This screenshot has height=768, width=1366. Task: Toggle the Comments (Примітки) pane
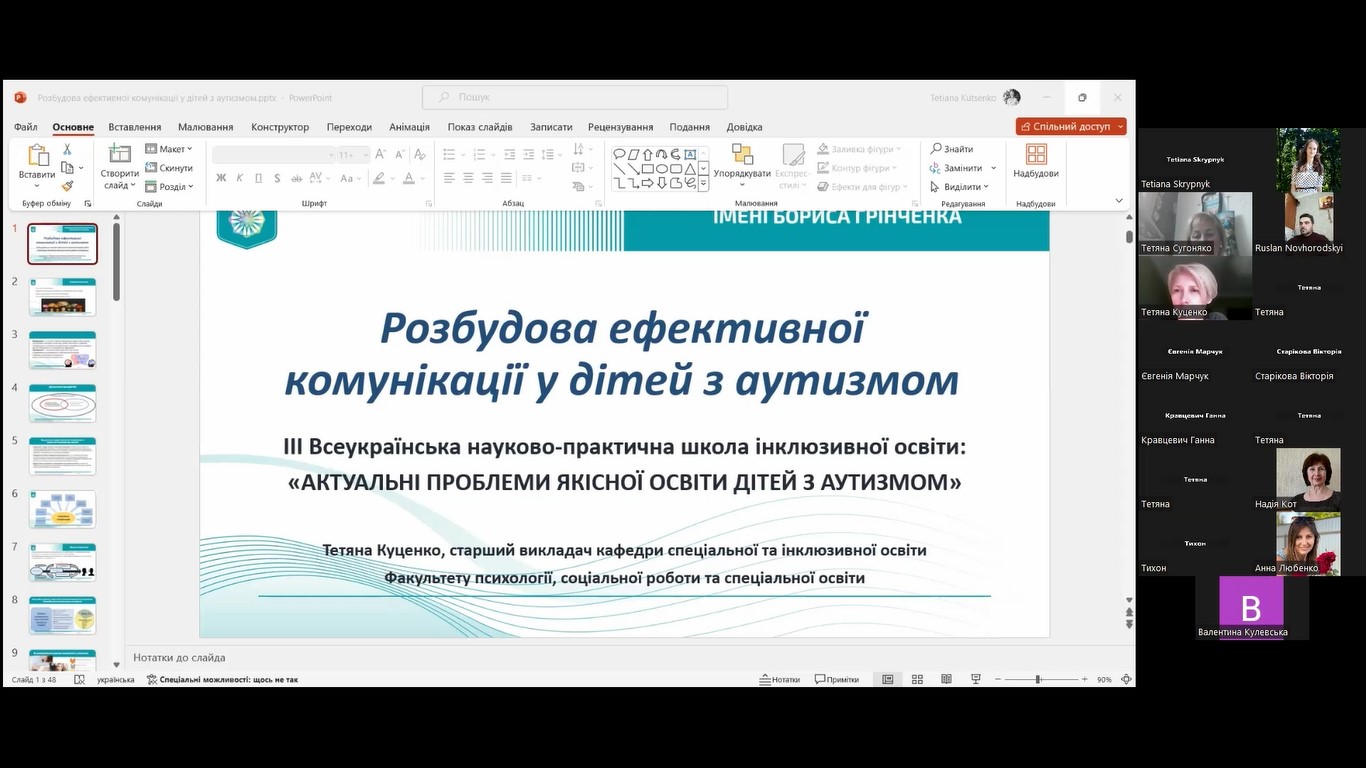(837, 679)
